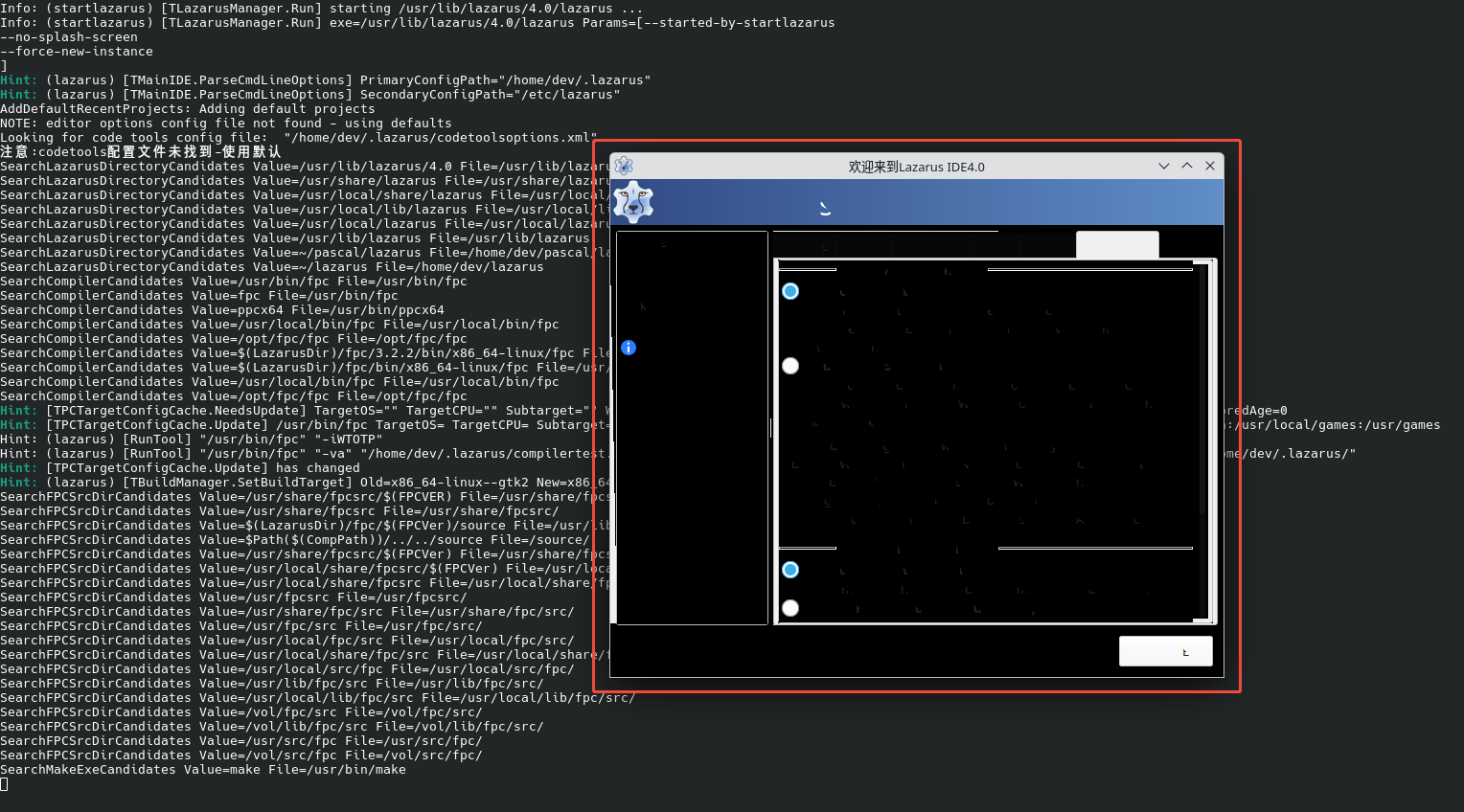Switch to the white highlighted tab in the tab strip
The width and height of the screenshot is (1464, 812).
point(1117,245)
